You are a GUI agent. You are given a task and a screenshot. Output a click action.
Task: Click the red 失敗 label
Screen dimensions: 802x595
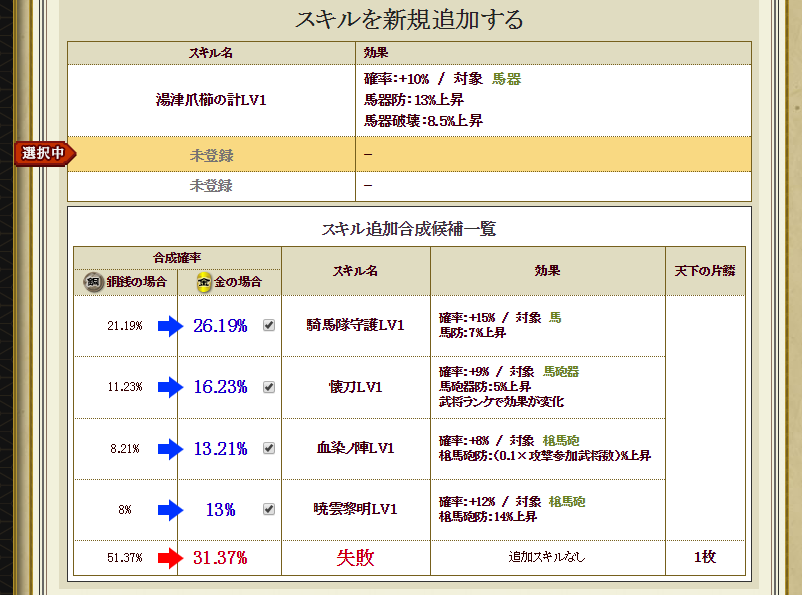pyautogui.click(x=355, y=558)
